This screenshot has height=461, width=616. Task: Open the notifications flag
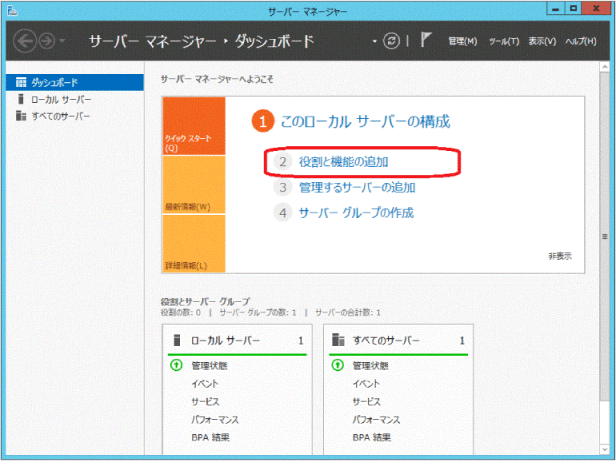click(425, 40)
